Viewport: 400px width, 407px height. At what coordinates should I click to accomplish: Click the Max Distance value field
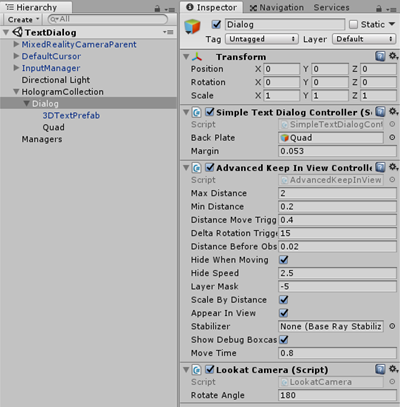pyautogui.click(x=337, y=193)
